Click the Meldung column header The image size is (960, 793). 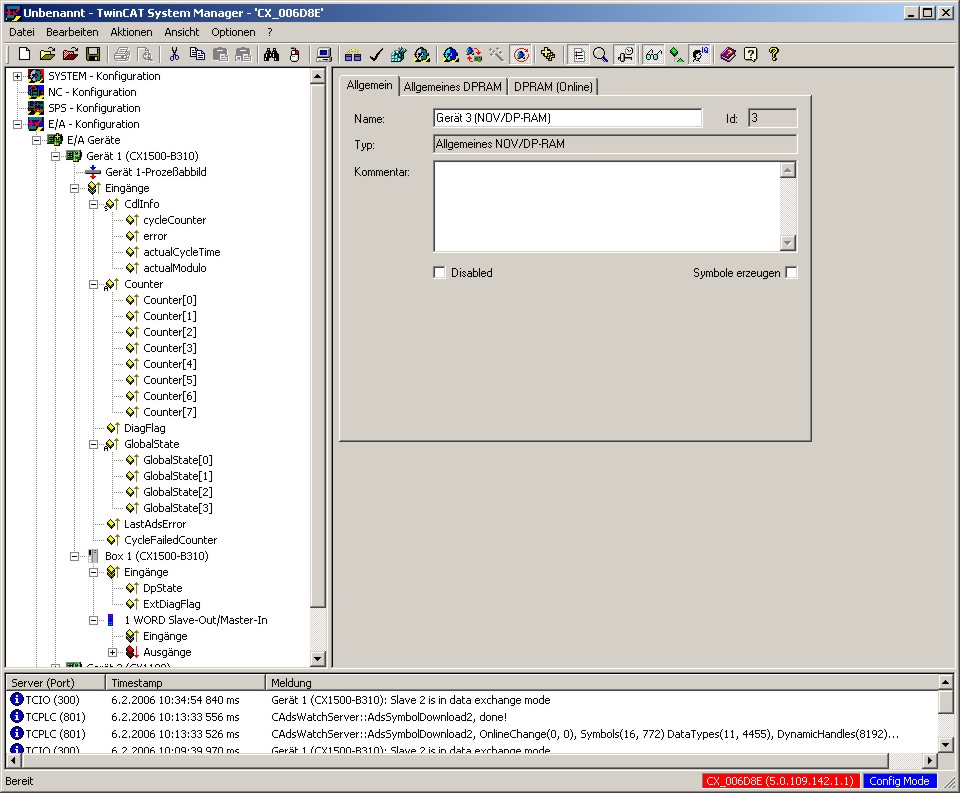click(602, 683)
